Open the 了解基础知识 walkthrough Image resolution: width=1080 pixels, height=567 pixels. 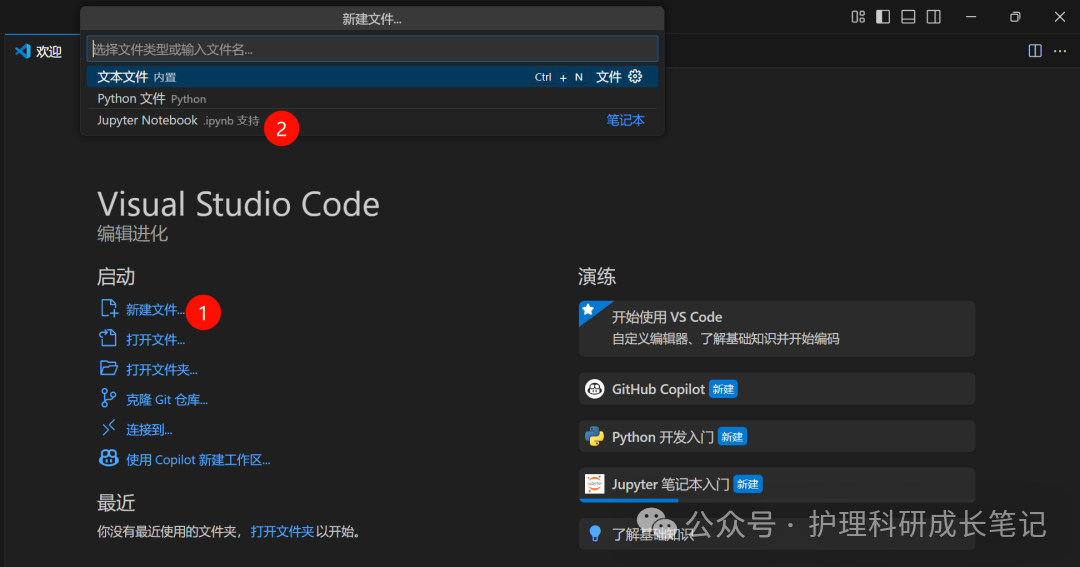pyautogui.click(x=777, y=534)
